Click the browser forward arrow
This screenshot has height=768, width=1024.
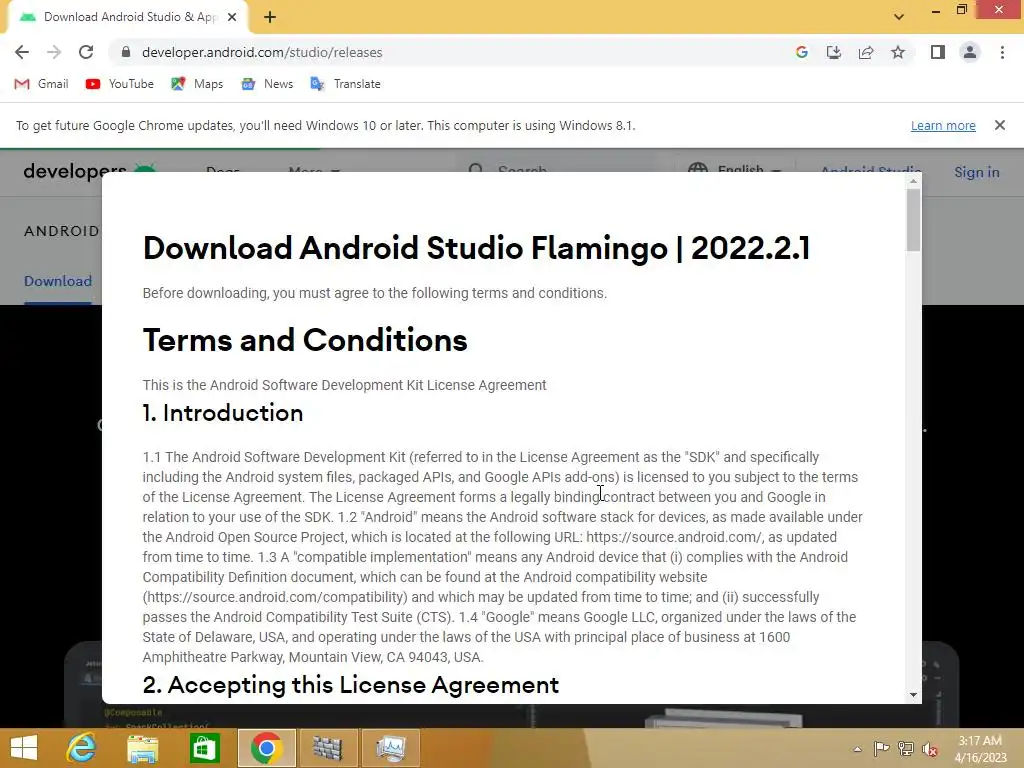click(54, 52)
